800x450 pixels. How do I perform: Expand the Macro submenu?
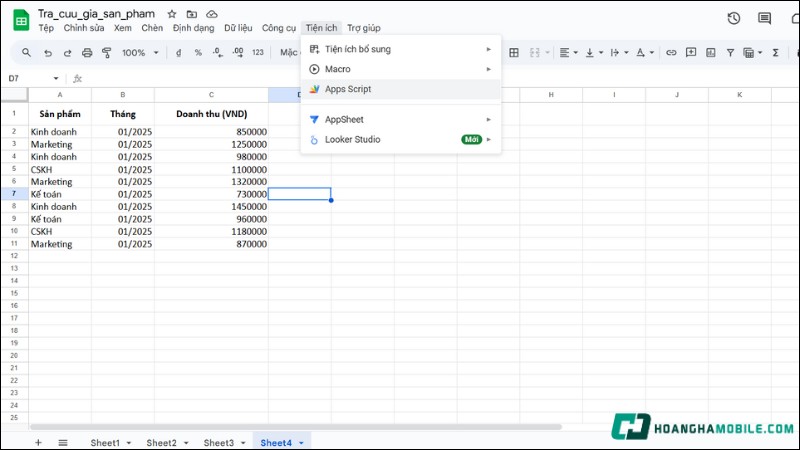[401, 69]
